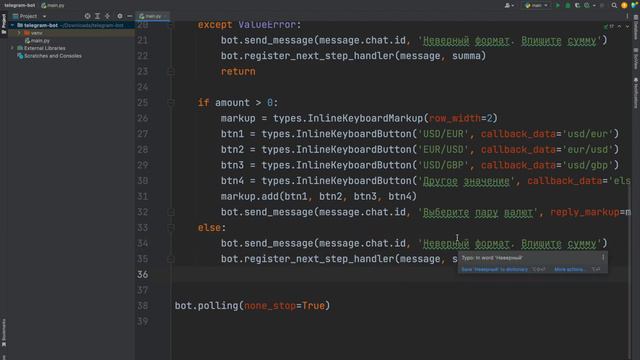
Task: Expand External Libraries node
Action: click(12, 48)
